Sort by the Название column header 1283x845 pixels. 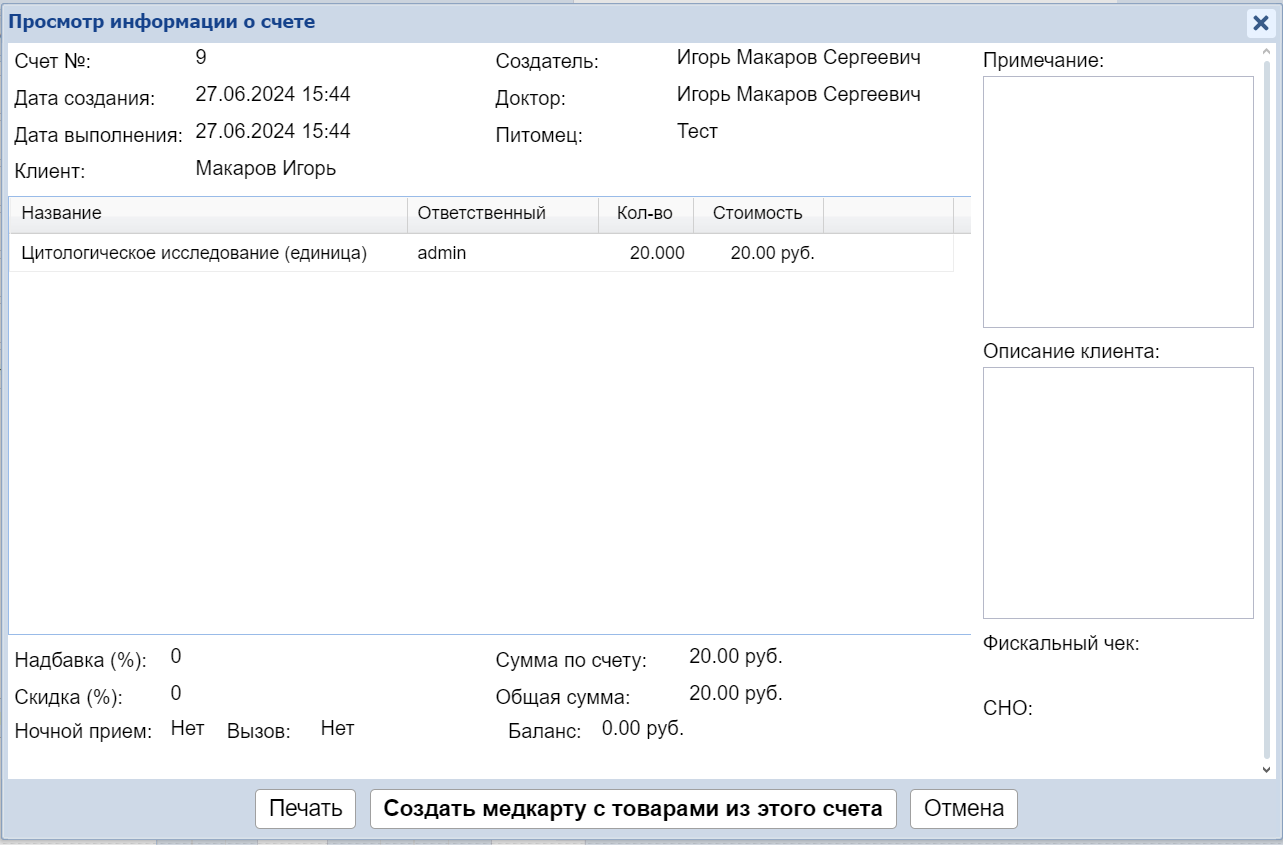[x=208, y=213]
